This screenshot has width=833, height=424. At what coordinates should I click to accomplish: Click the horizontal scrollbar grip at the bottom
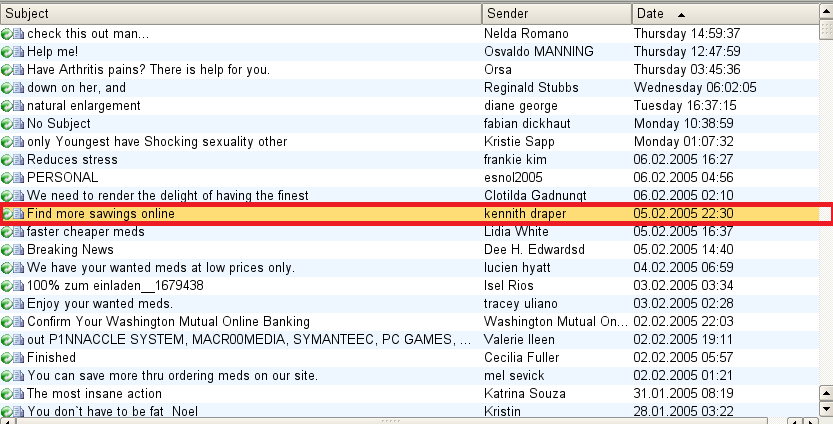tap(416, 421)
